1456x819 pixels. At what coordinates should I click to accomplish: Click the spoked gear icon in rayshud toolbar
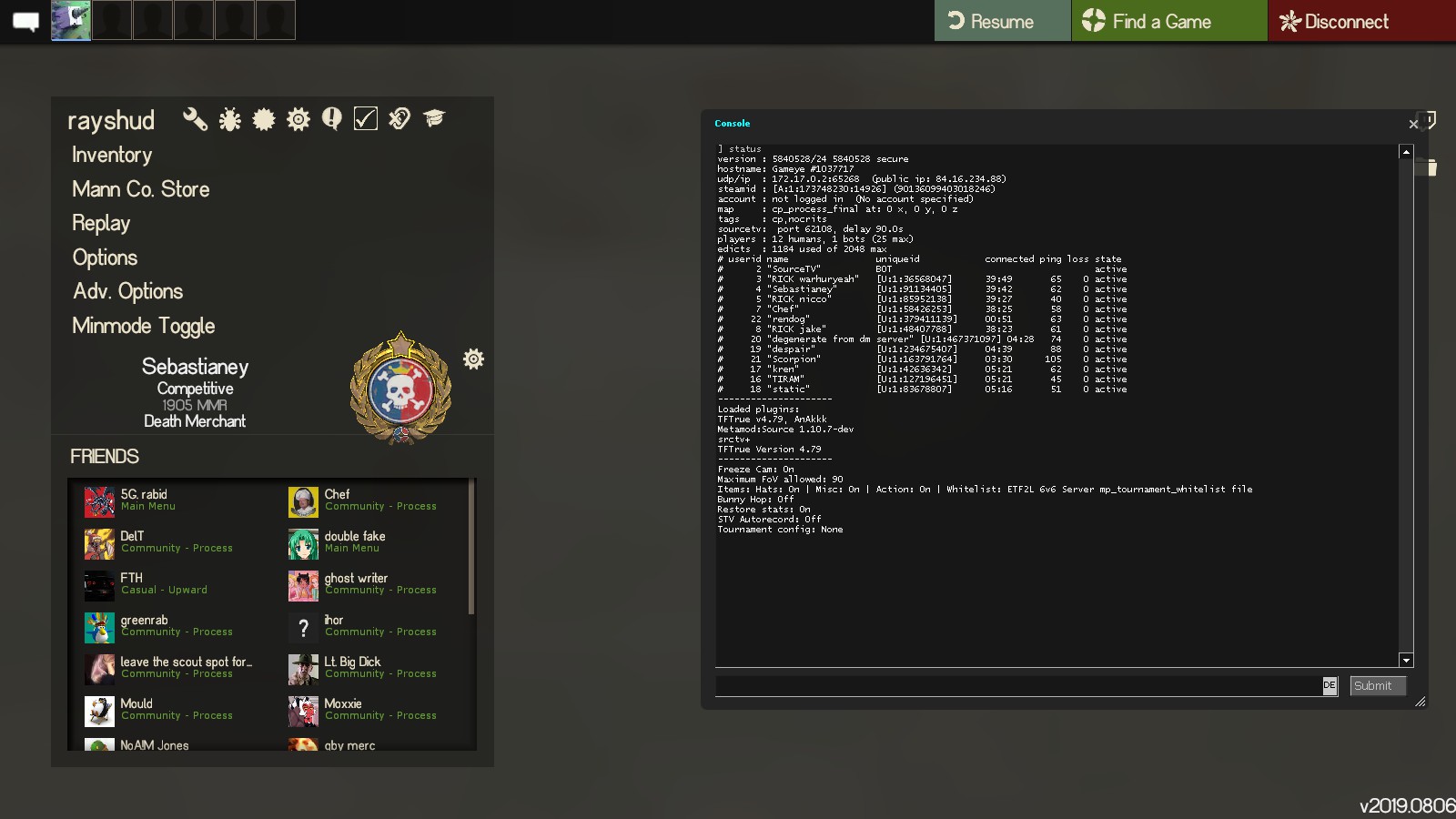(x=298, y=119)
